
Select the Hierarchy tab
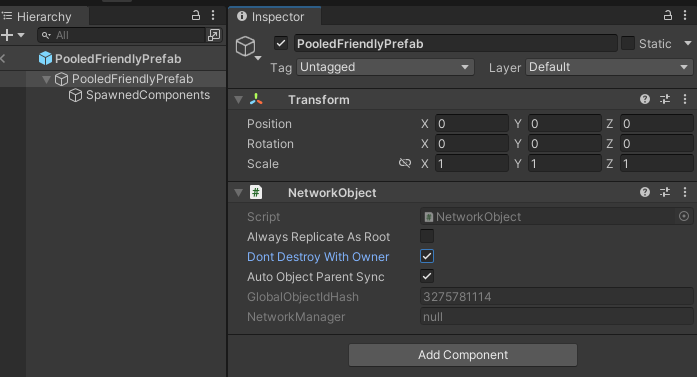pos(44,16)
